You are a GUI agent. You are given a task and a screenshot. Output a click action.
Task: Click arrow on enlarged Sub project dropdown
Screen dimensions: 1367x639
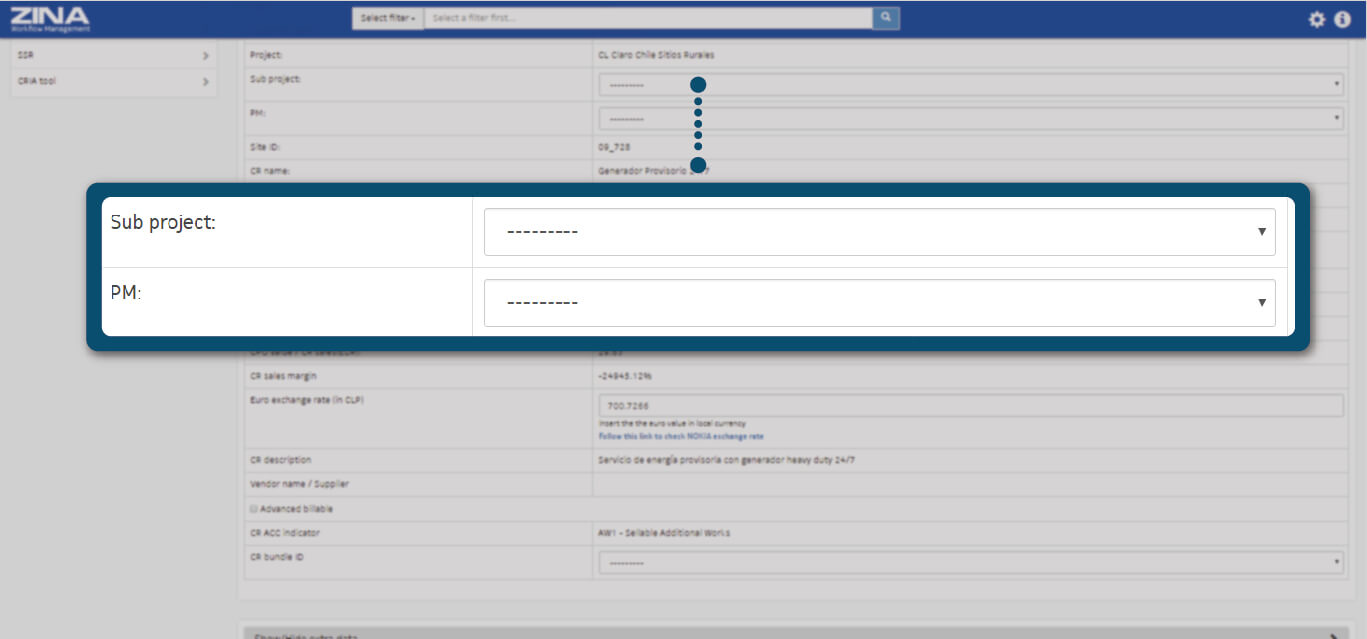click(x=1261, y=232)
